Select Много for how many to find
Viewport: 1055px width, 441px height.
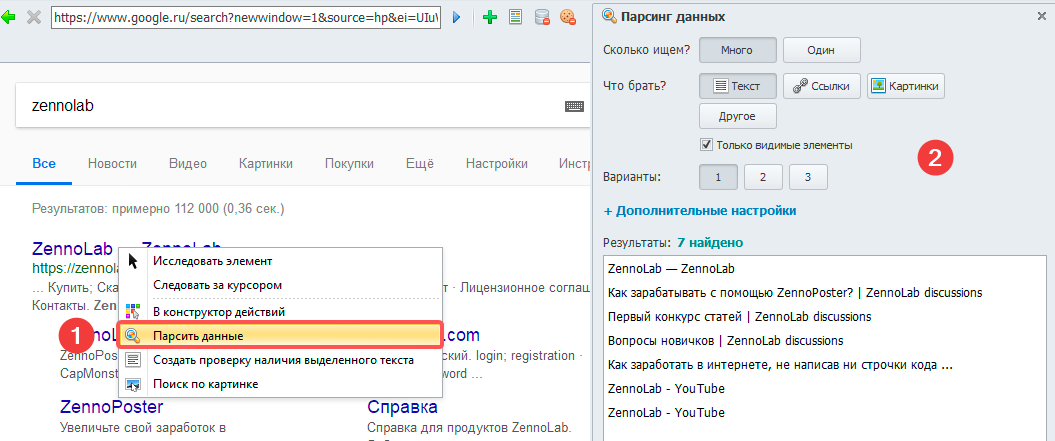[738, 50]
